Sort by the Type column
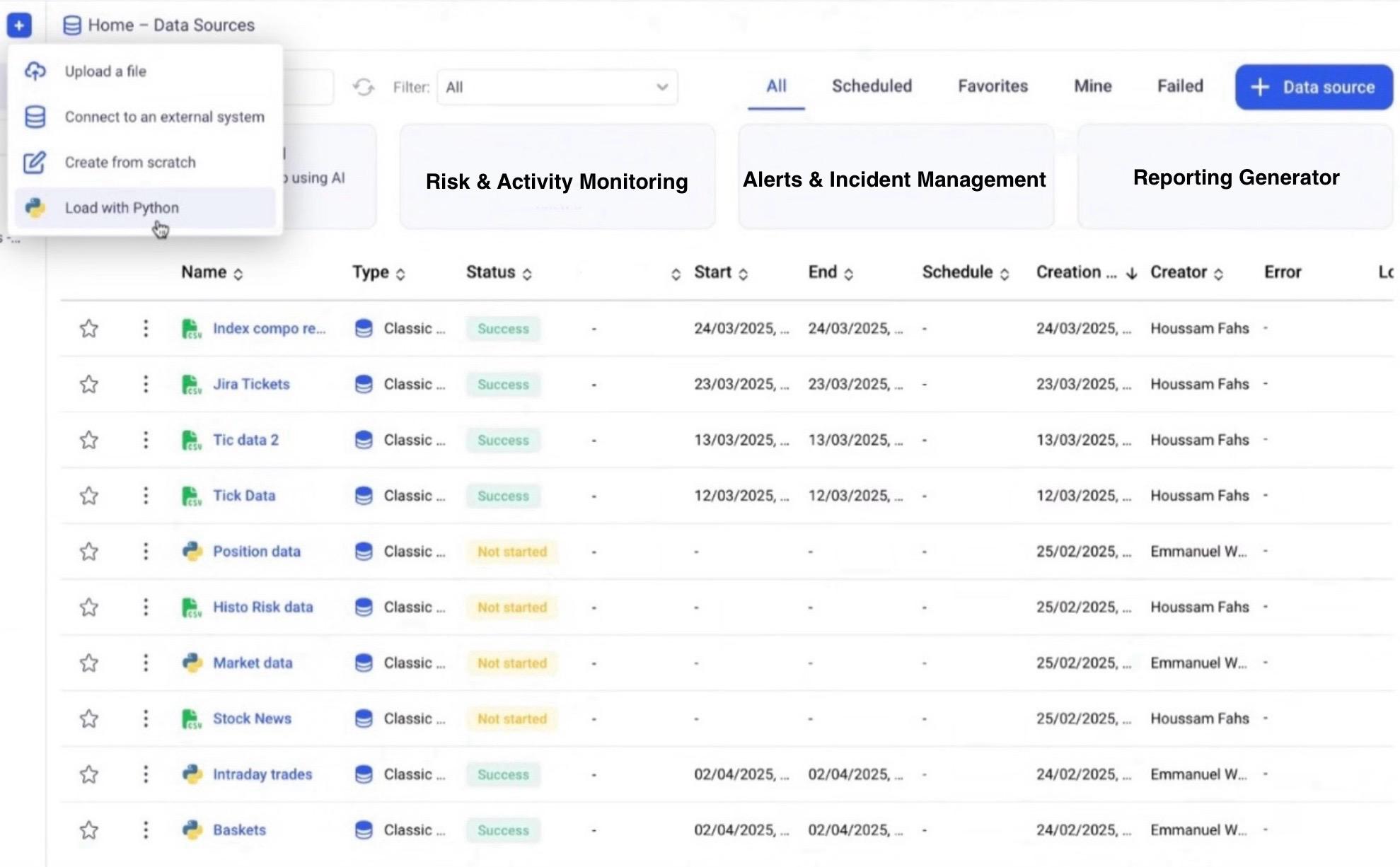 point(378,273)
